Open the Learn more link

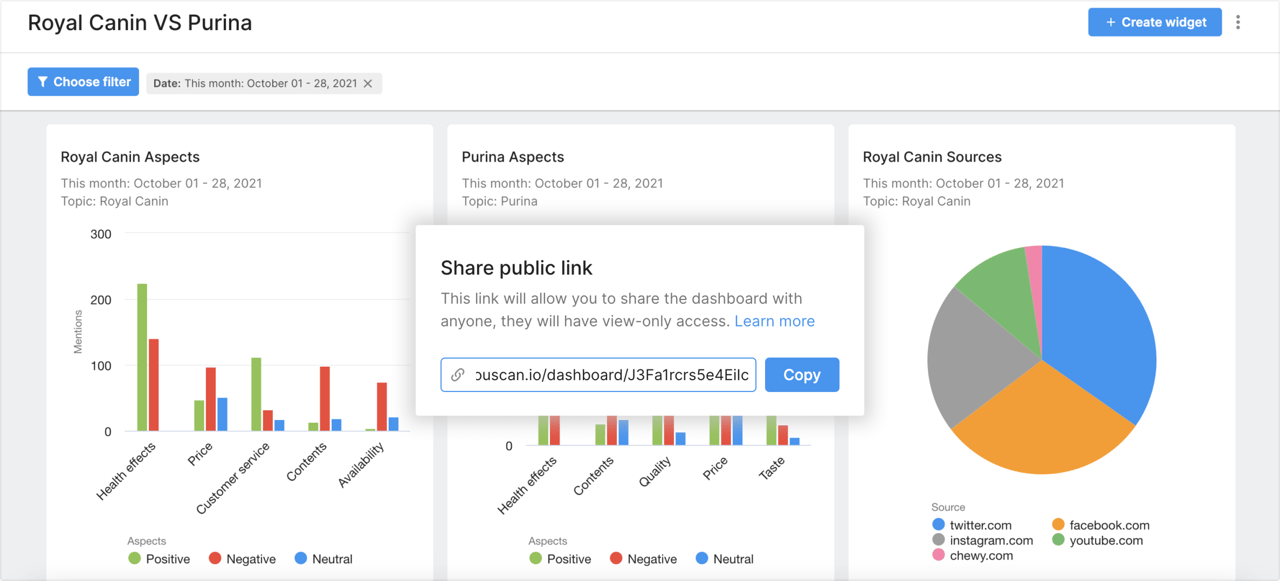point(774,320)
